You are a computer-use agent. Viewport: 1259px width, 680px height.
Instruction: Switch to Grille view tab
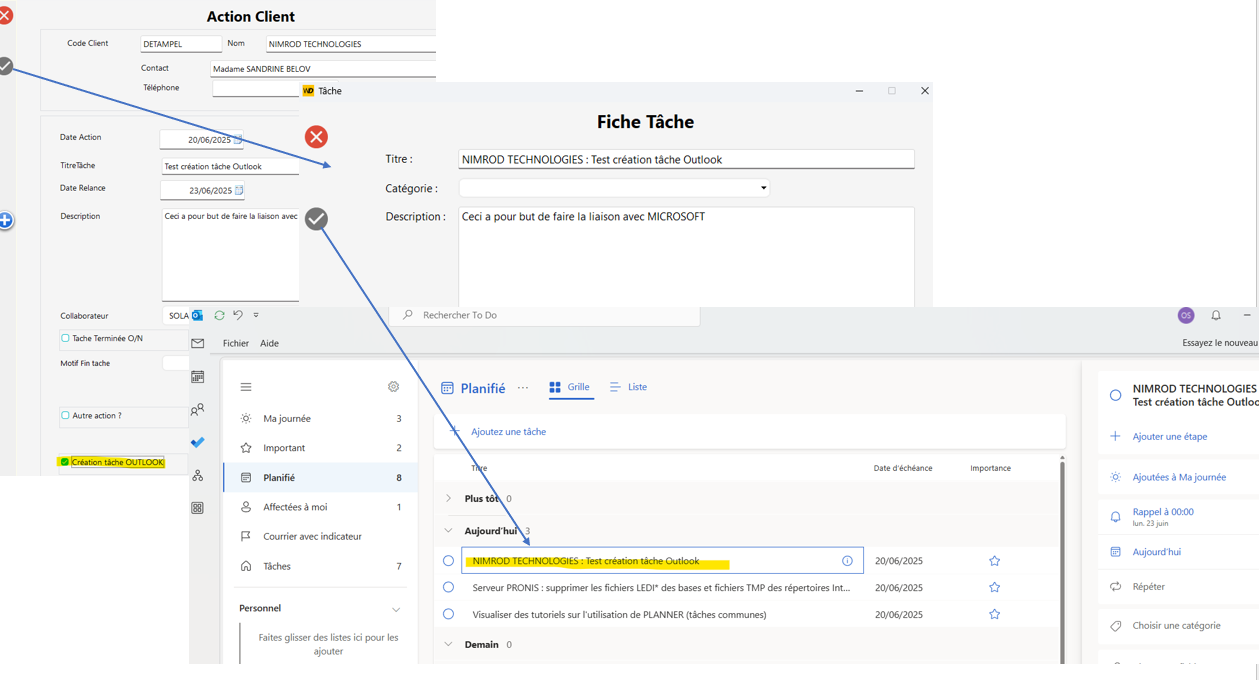click(569, 387)
